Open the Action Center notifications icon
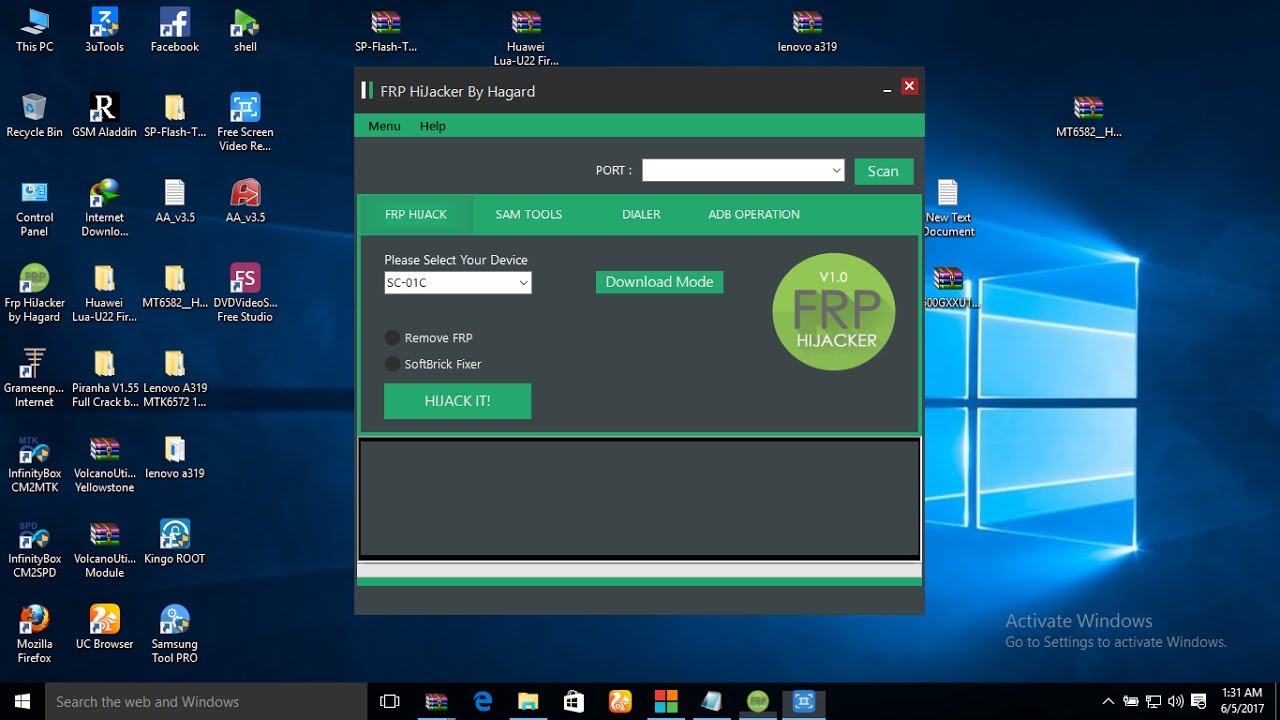Image resolution: width=1280 pixels, height=720 pixels. coord(1199,701)
